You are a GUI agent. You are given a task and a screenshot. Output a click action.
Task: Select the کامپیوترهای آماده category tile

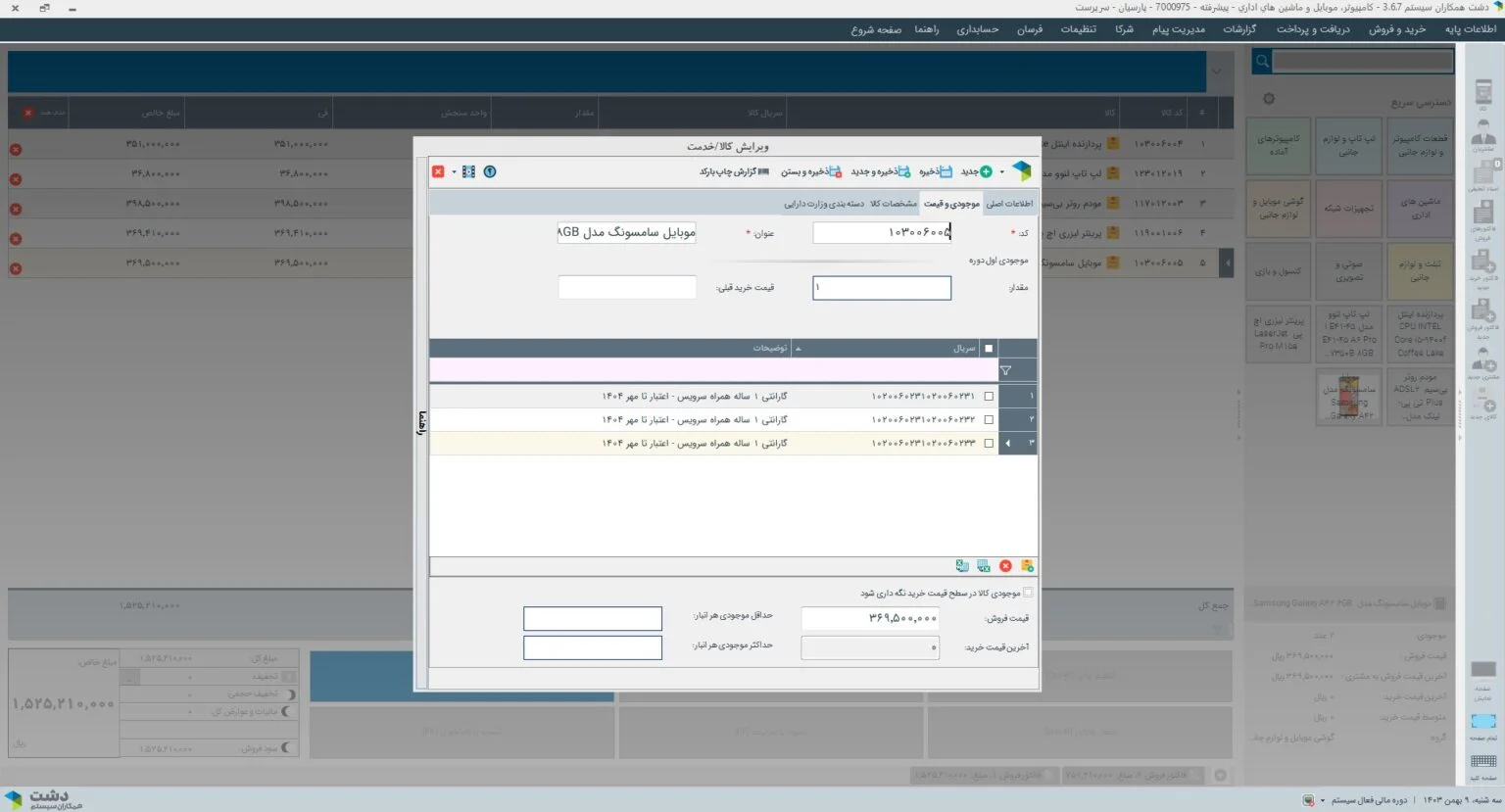1279,146
